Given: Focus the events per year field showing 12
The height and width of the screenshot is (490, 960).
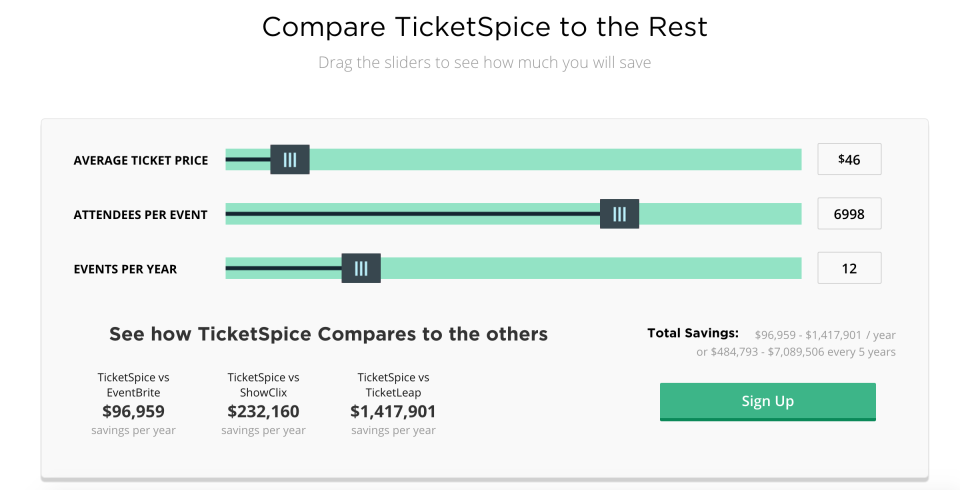Looking at the screenshot, I should 849,268.
